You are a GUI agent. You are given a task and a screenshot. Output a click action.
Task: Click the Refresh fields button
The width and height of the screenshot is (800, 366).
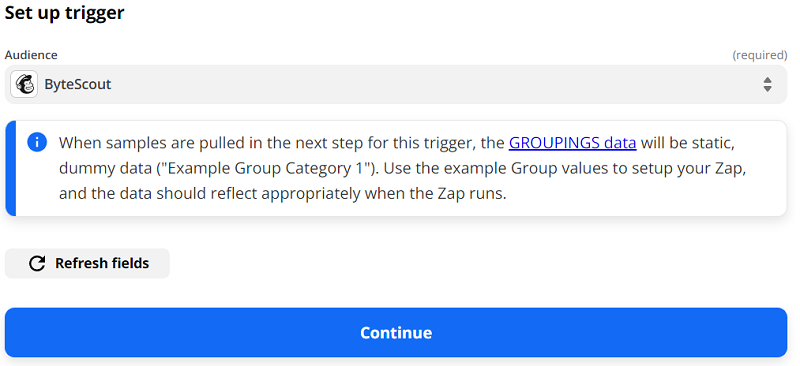(x=87, y=263)
